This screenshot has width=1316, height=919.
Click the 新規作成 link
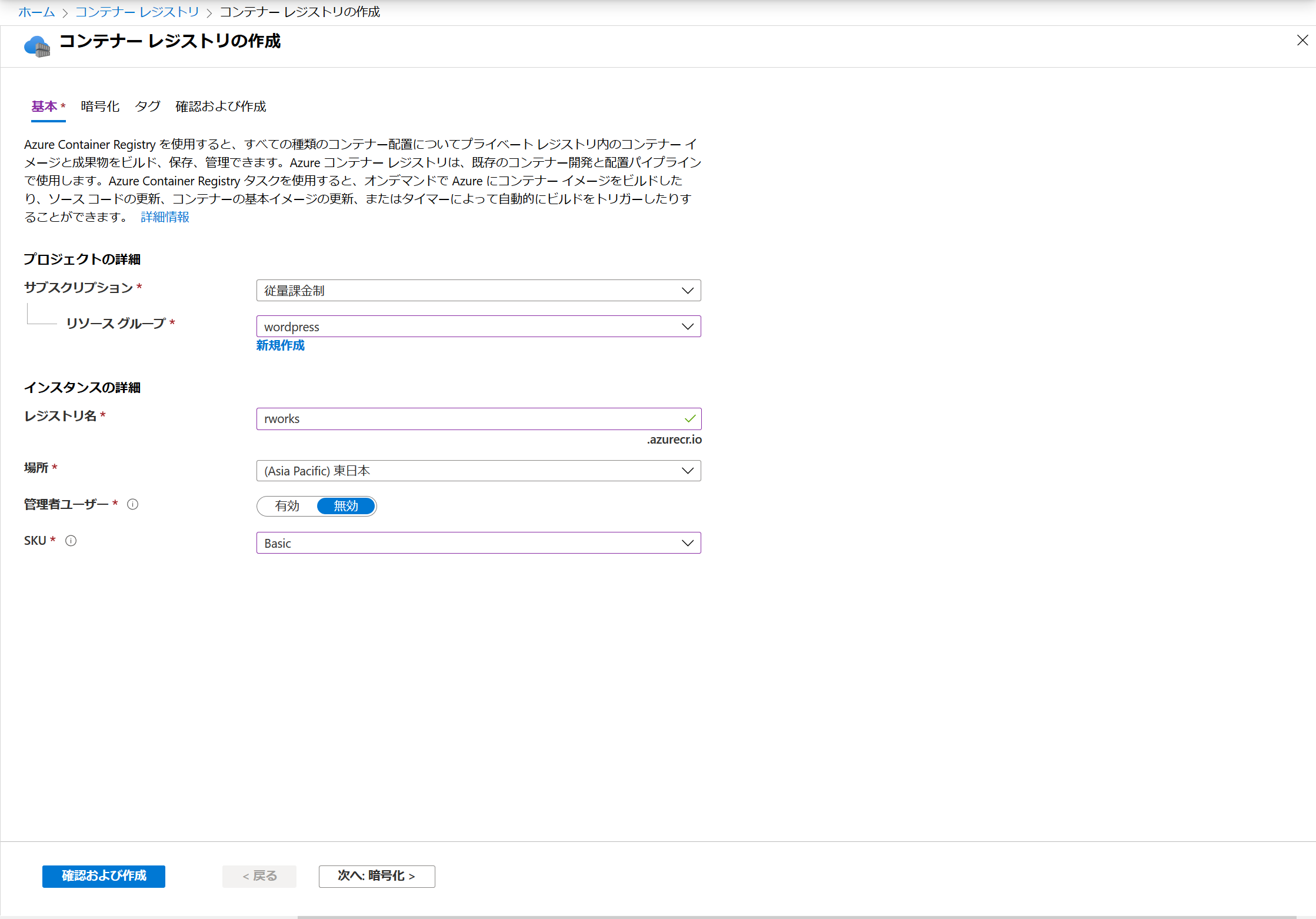281,345
